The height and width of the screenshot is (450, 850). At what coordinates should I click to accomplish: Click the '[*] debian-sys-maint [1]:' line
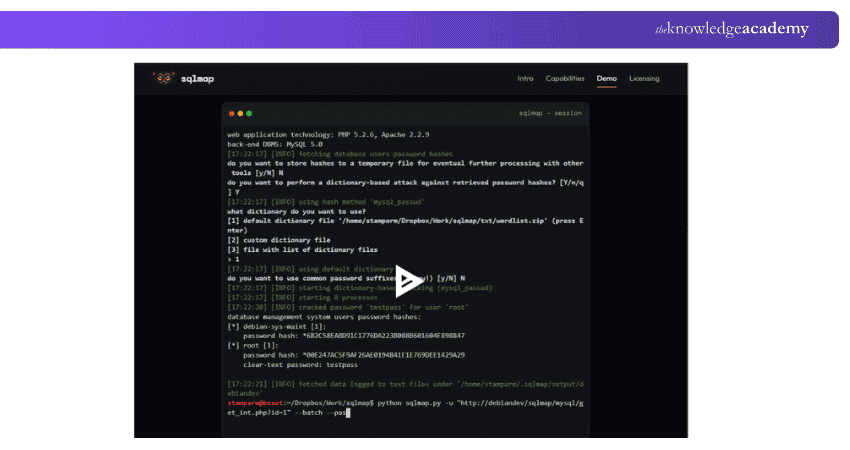(277, 326)
